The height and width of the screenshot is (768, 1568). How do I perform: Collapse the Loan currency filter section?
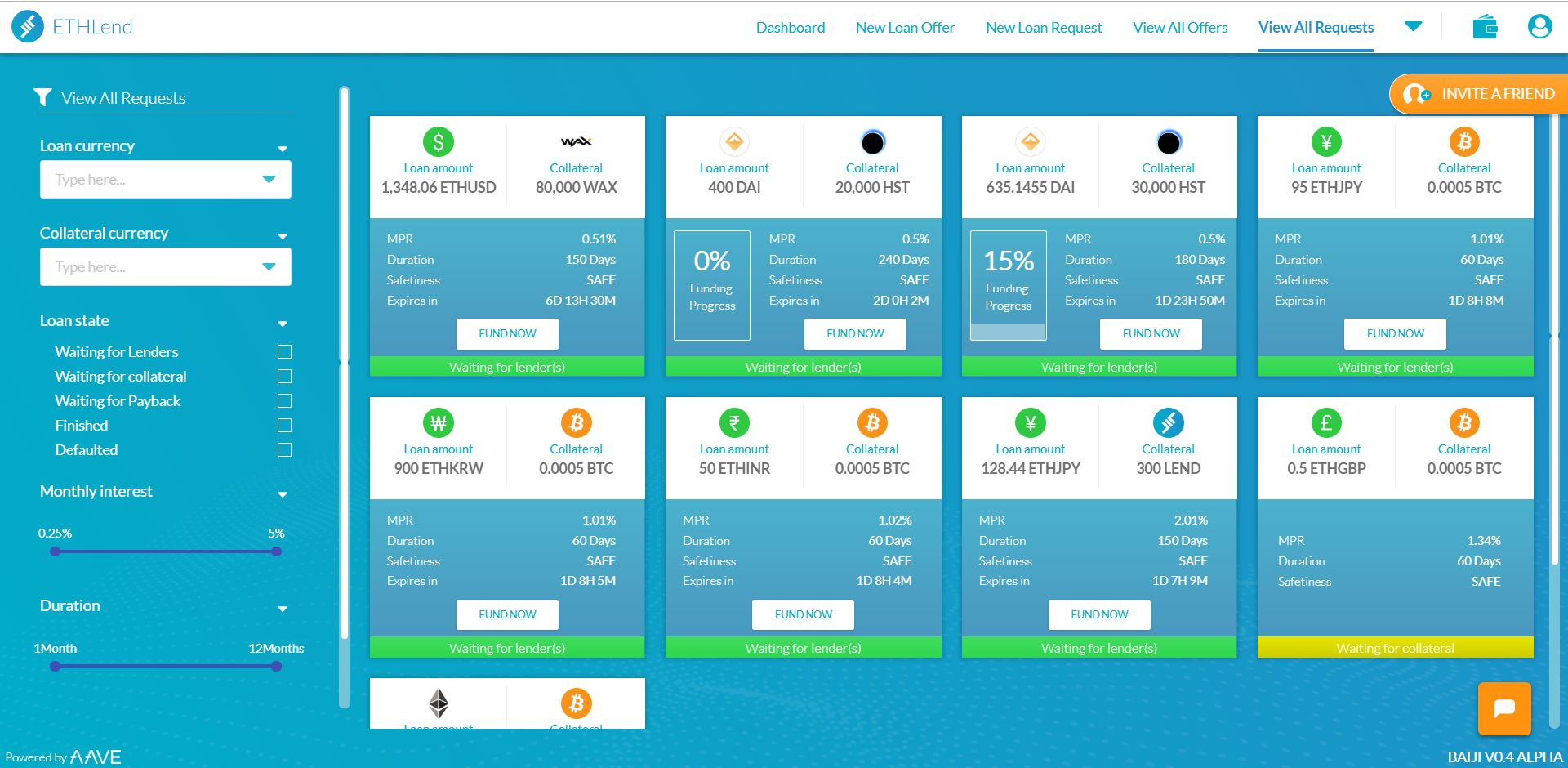tap(283, 149)
